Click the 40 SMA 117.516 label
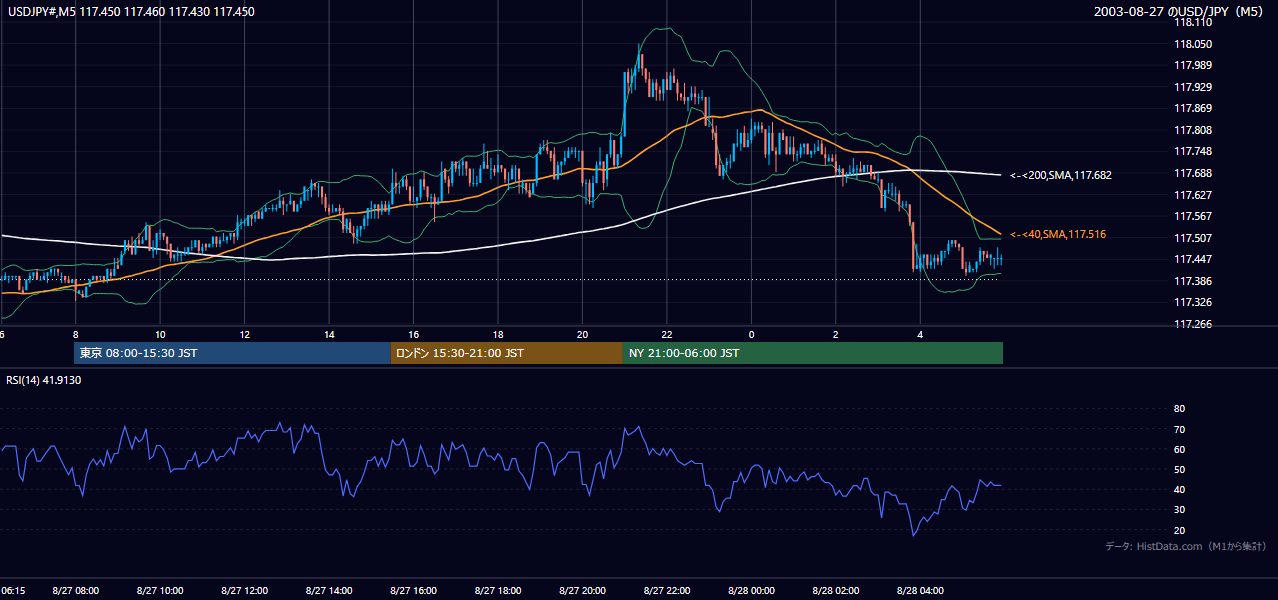1278x600 pixels. pos(1058,234)
